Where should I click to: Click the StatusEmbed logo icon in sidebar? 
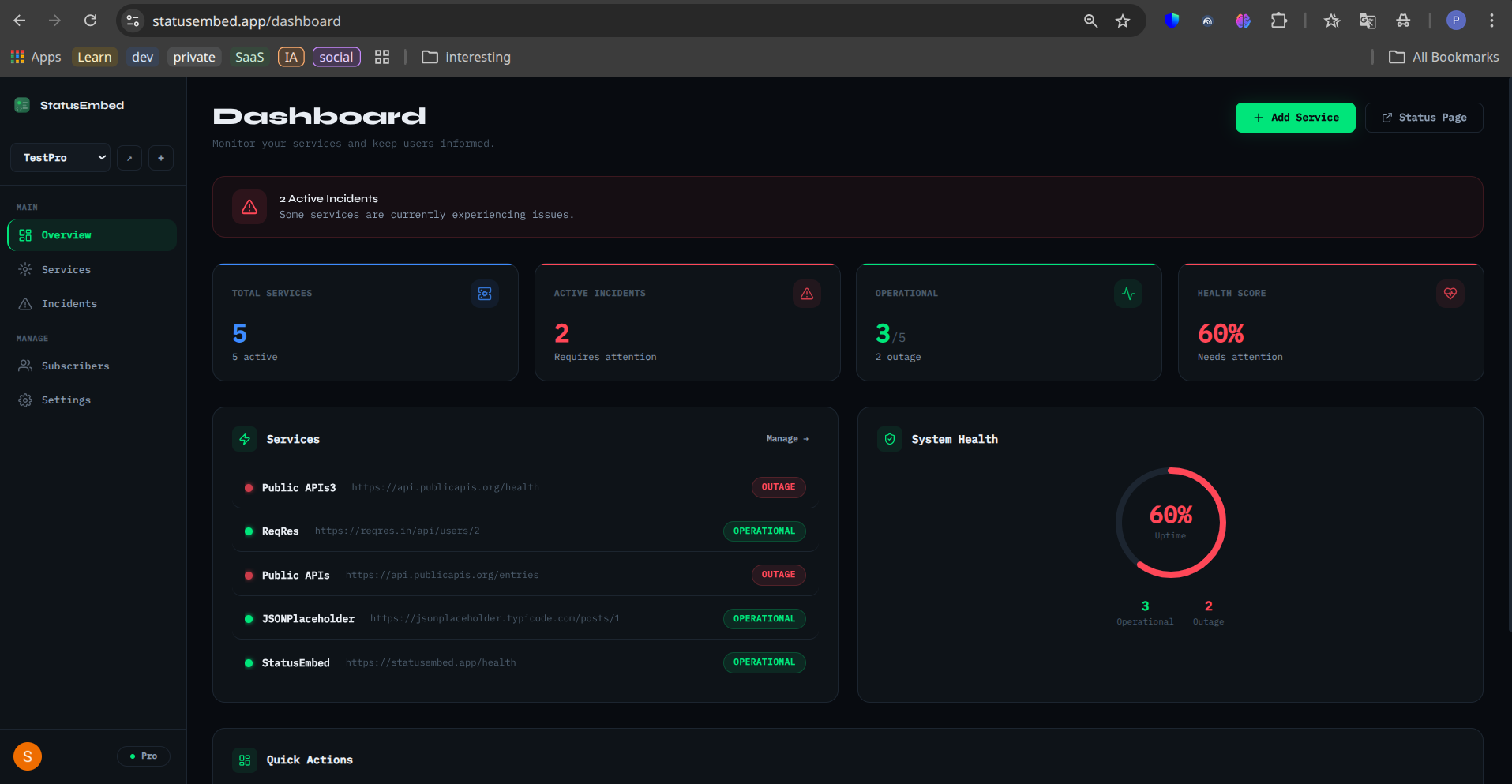pyautogui.click(x=22, y=105)
